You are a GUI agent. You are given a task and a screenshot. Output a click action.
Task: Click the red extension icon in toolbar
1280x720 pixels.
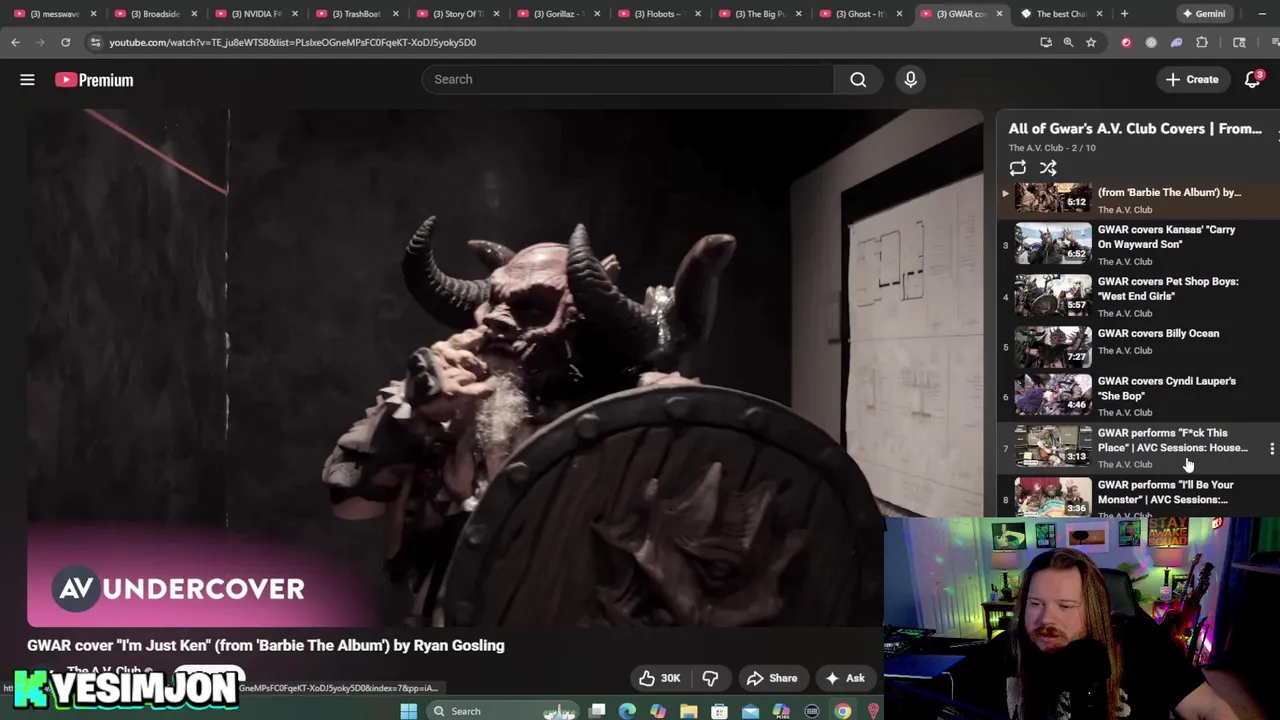1126,42
